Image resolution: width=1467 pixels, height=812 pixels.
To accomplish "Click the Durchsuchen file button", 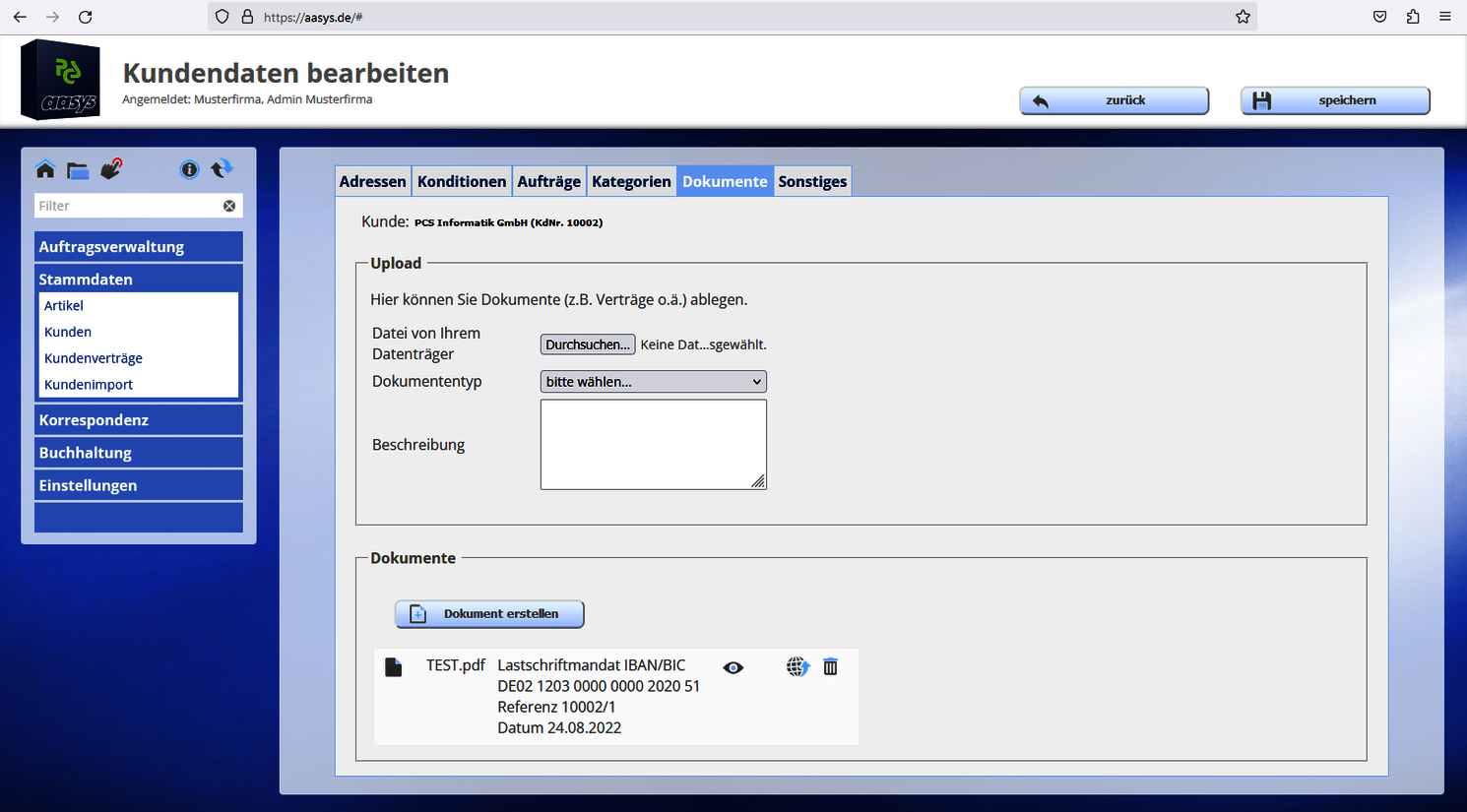I will [588, 344].
